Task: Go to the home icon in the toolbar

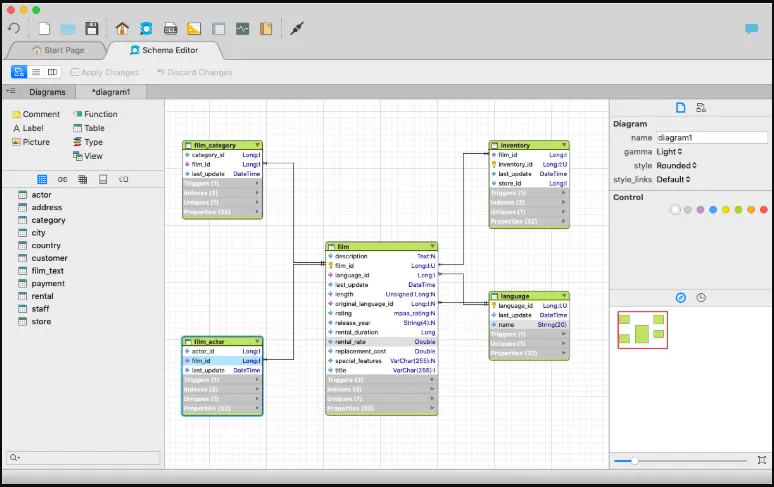Action: (122, 29)
